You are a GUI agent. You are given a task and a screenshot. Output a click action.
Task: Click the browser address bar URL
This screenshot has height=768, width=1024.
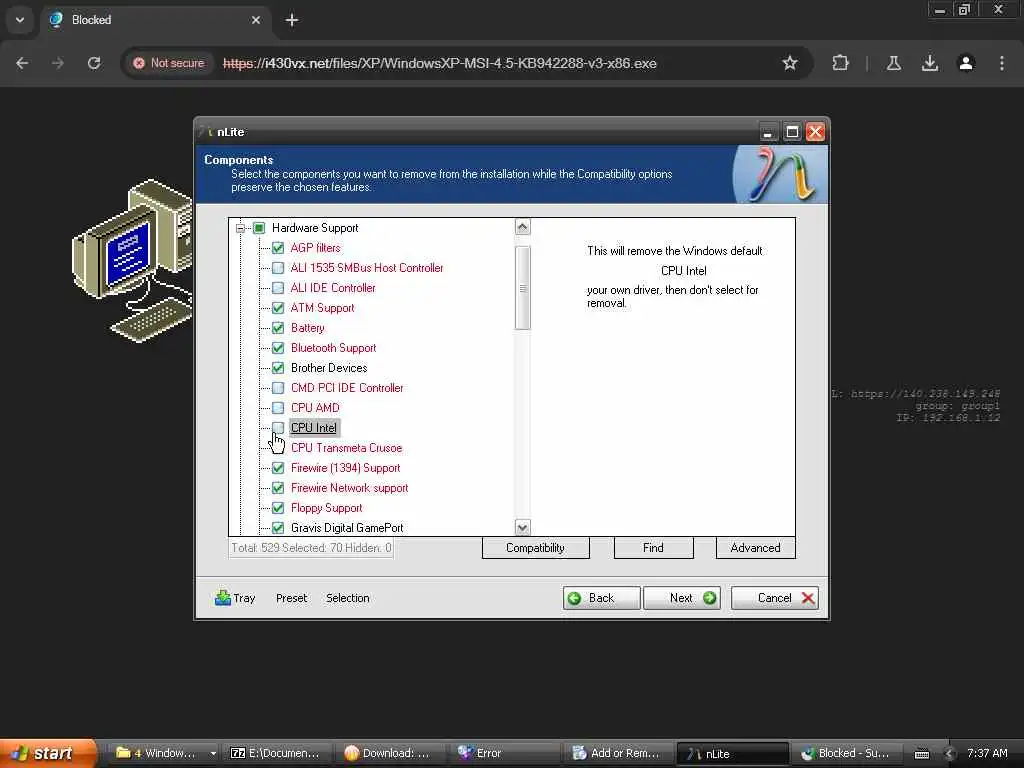[x=440, y=63]
